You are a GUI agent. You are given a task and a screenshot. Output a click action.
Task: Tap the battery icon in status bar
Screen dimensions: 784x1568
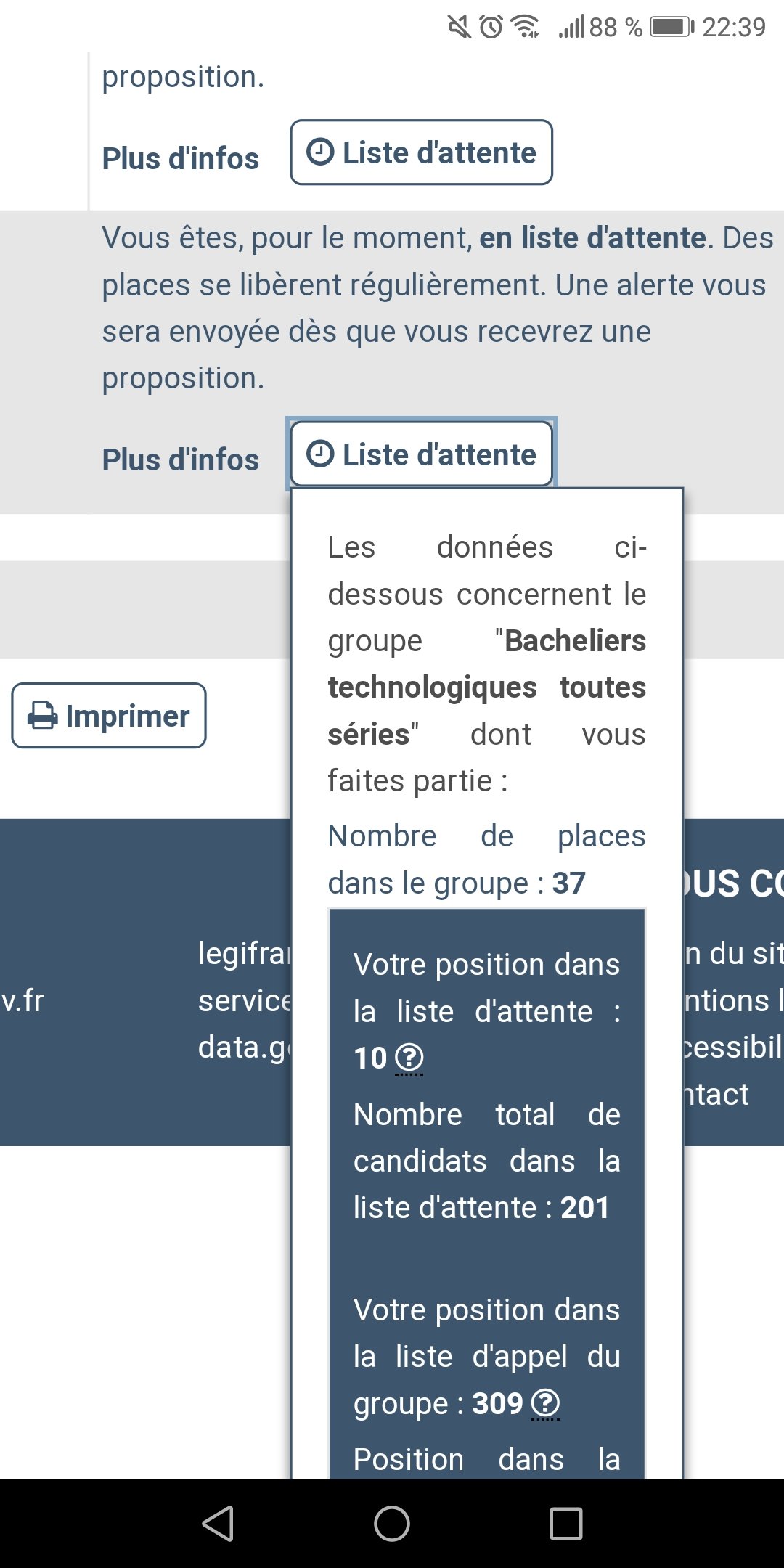click(671, 28)
